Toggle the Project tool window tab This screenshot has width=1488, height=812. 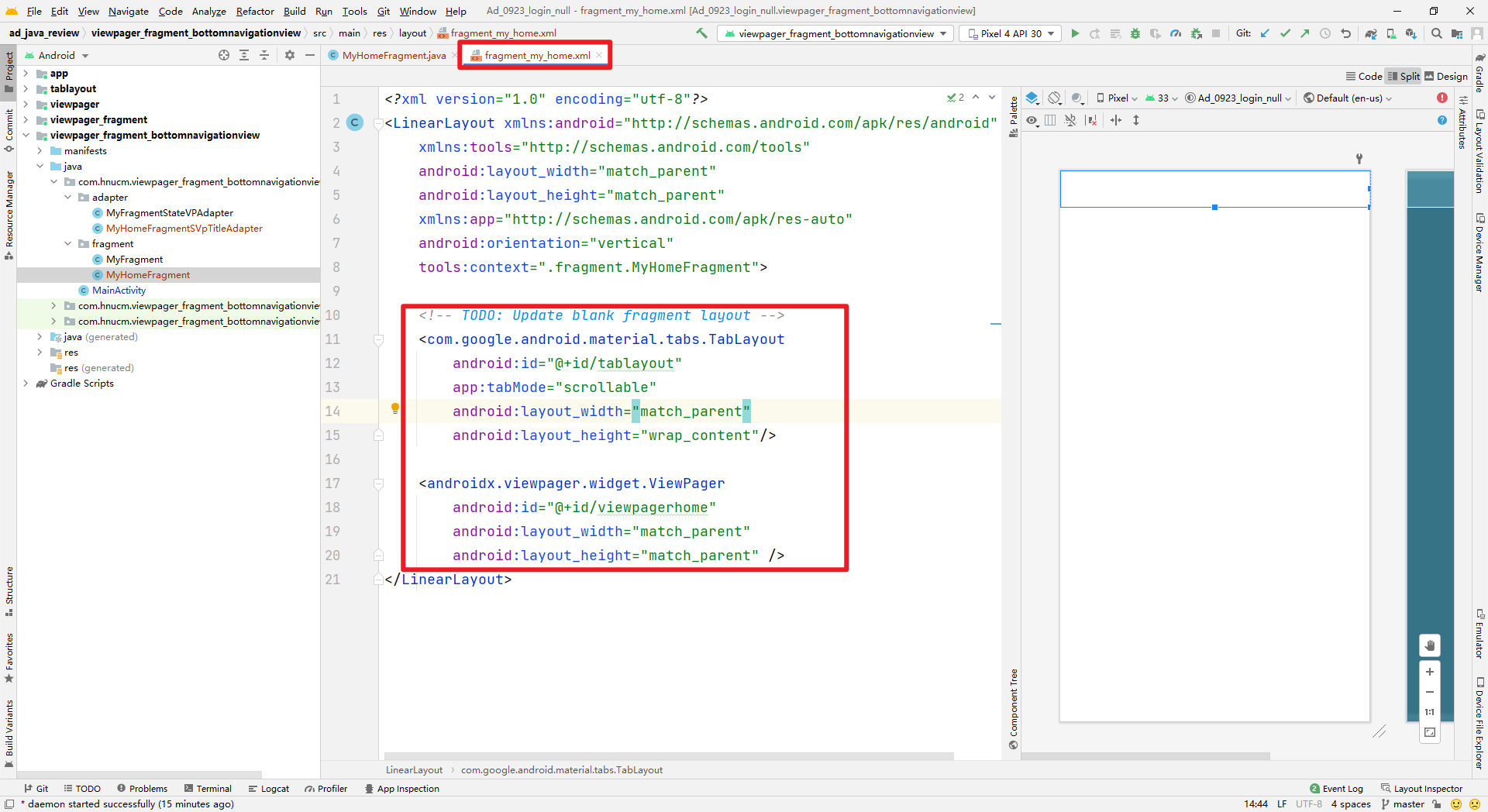point(9,72)
